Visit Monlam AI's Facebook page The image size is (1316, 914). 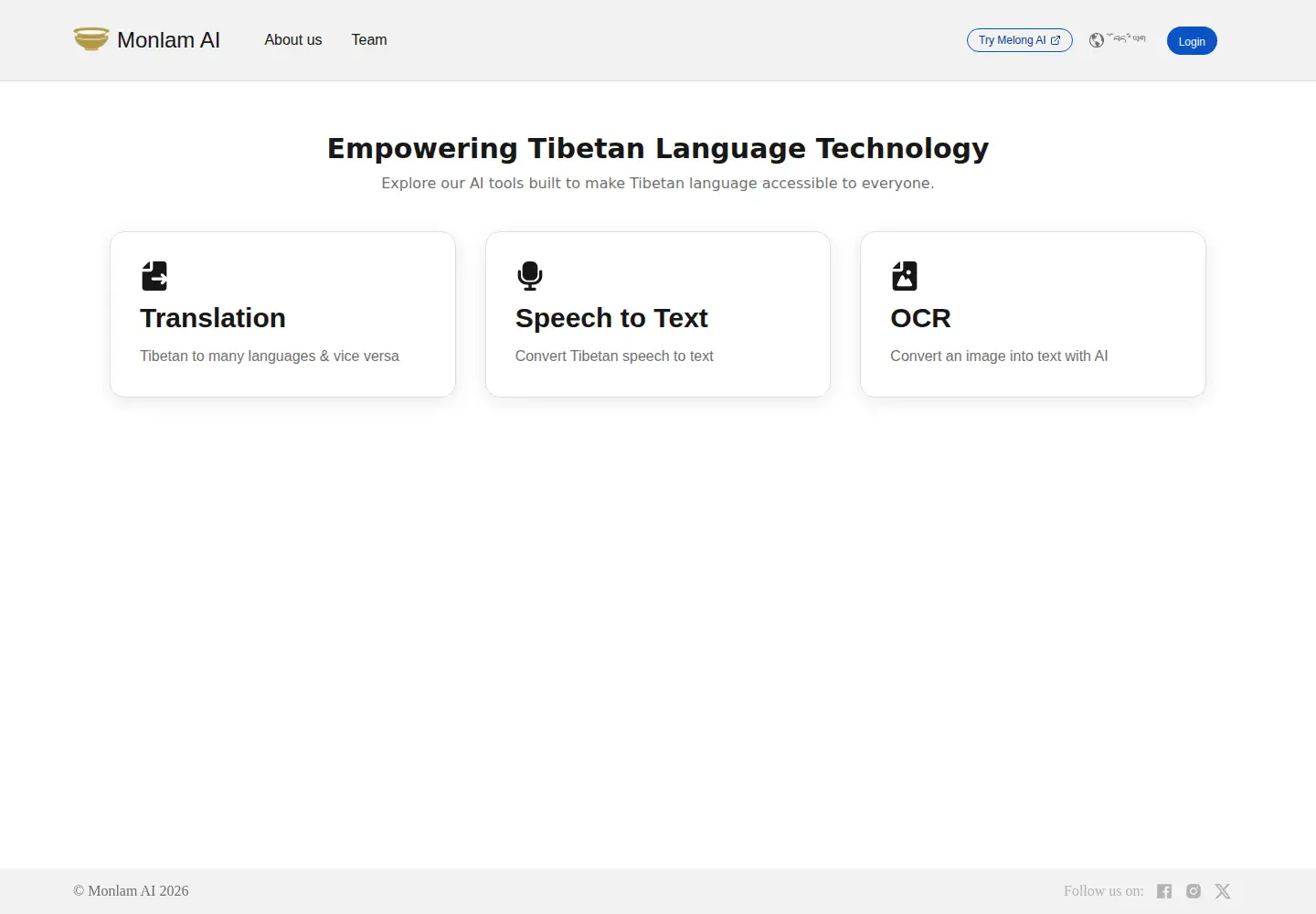(1164, 891)
